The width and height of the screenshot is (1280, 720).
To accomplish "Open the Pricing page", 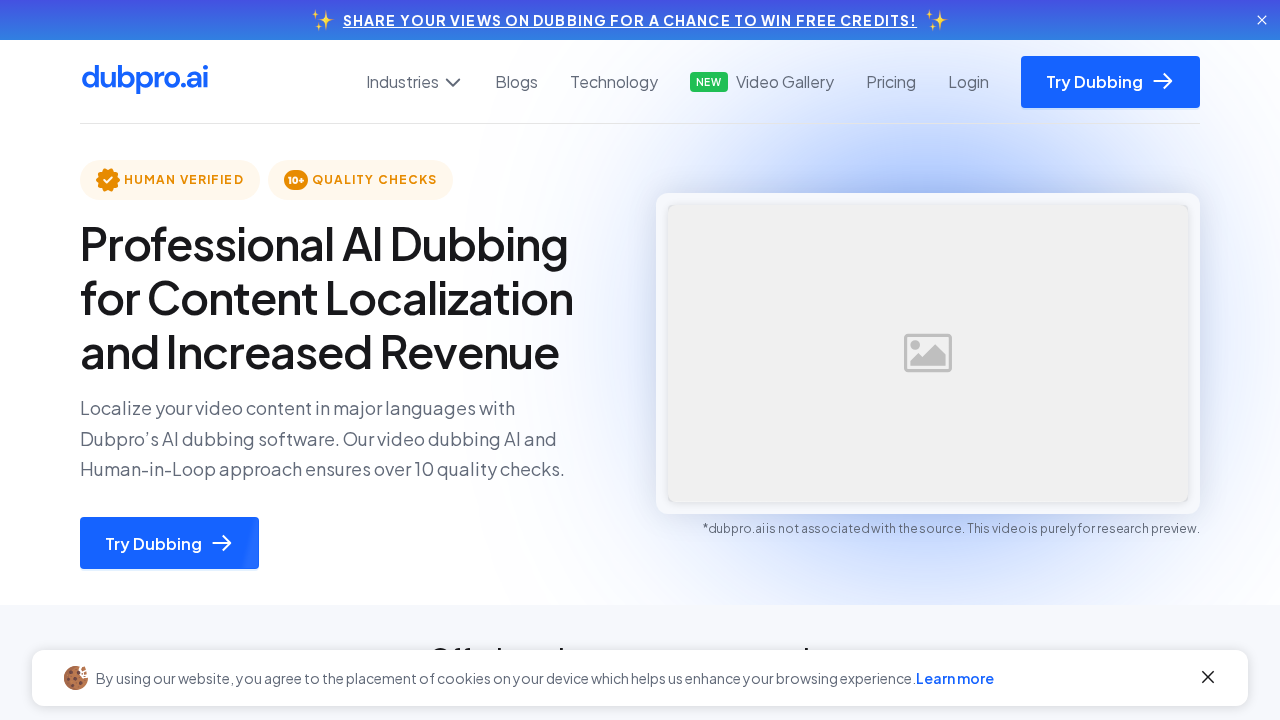I will (890, 82).
